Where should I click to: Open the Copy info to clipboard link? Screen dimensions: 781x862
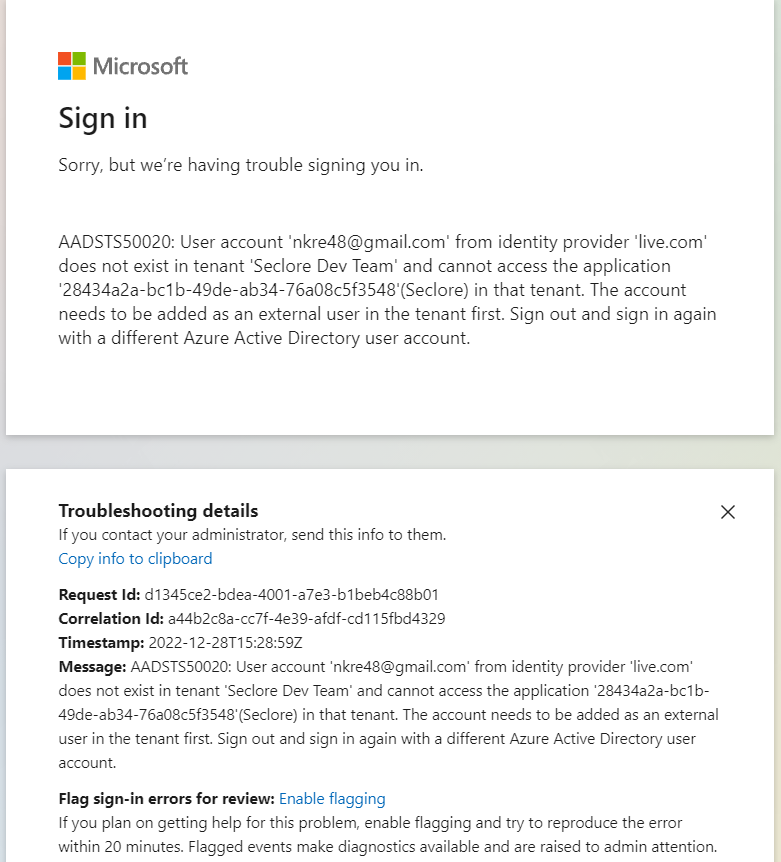pyautogui.click(x=135, y=558)
